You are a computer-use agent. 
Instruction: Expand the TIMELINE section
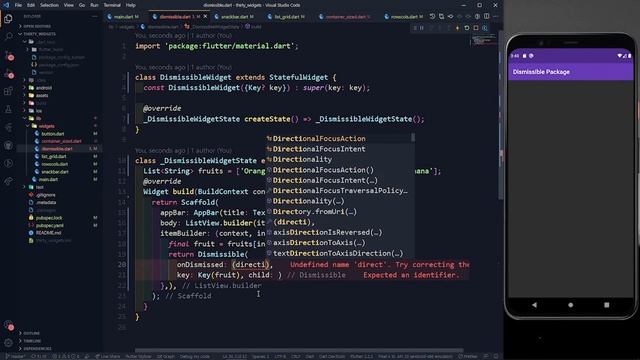(x=32, y=341)
